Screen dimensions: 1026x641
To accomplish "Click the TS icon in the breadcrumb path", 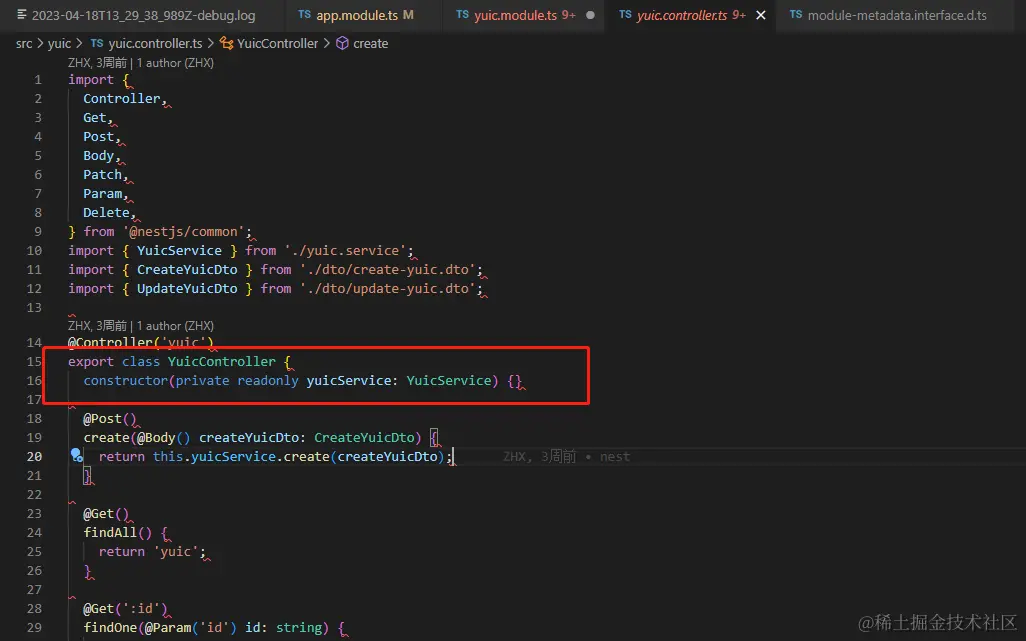I will click(97, 43).
